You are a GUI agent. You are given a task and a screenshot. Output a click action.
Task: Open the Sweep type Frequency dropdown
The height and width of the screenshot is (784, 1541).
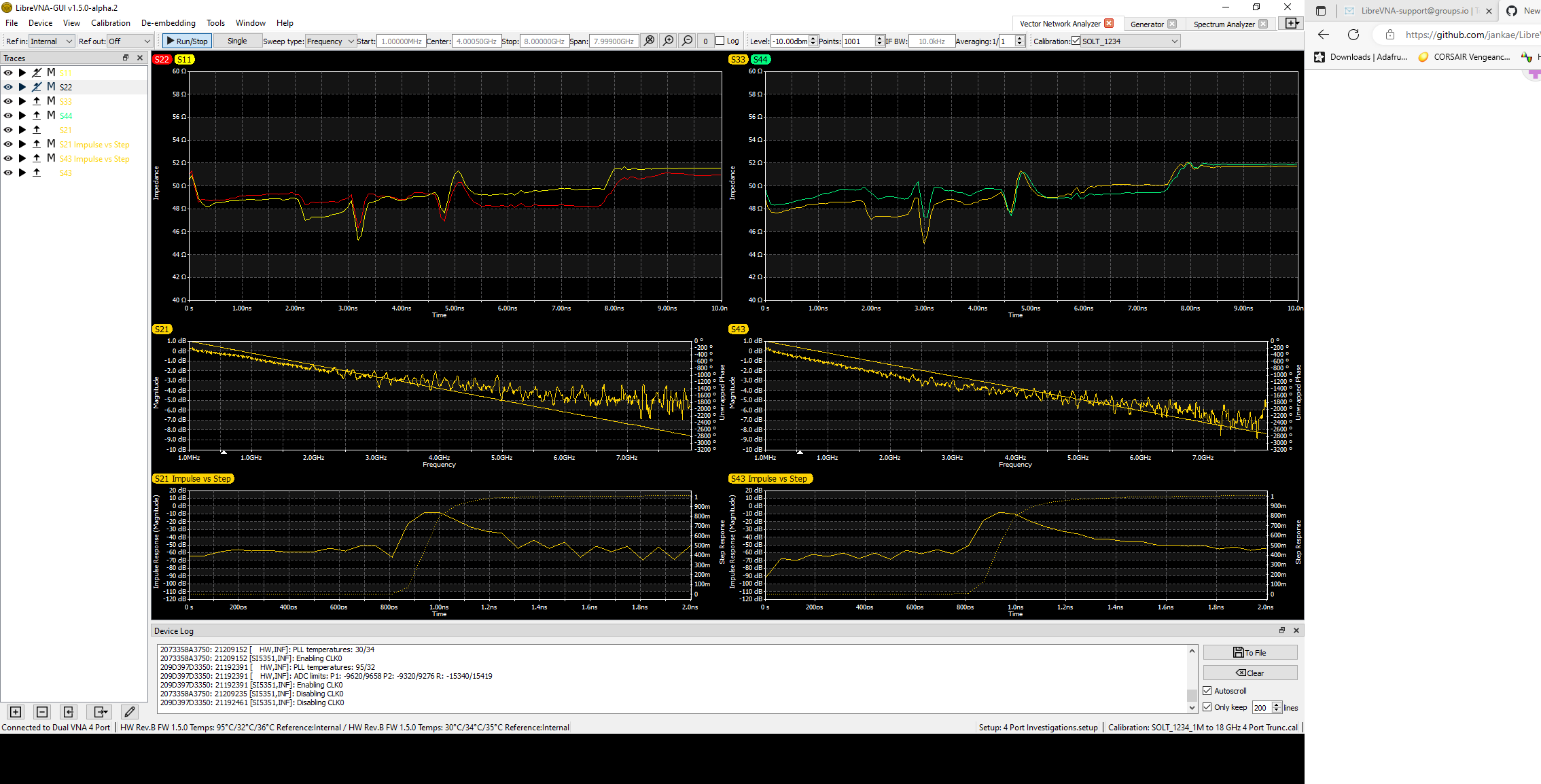[x=330, y=40]
